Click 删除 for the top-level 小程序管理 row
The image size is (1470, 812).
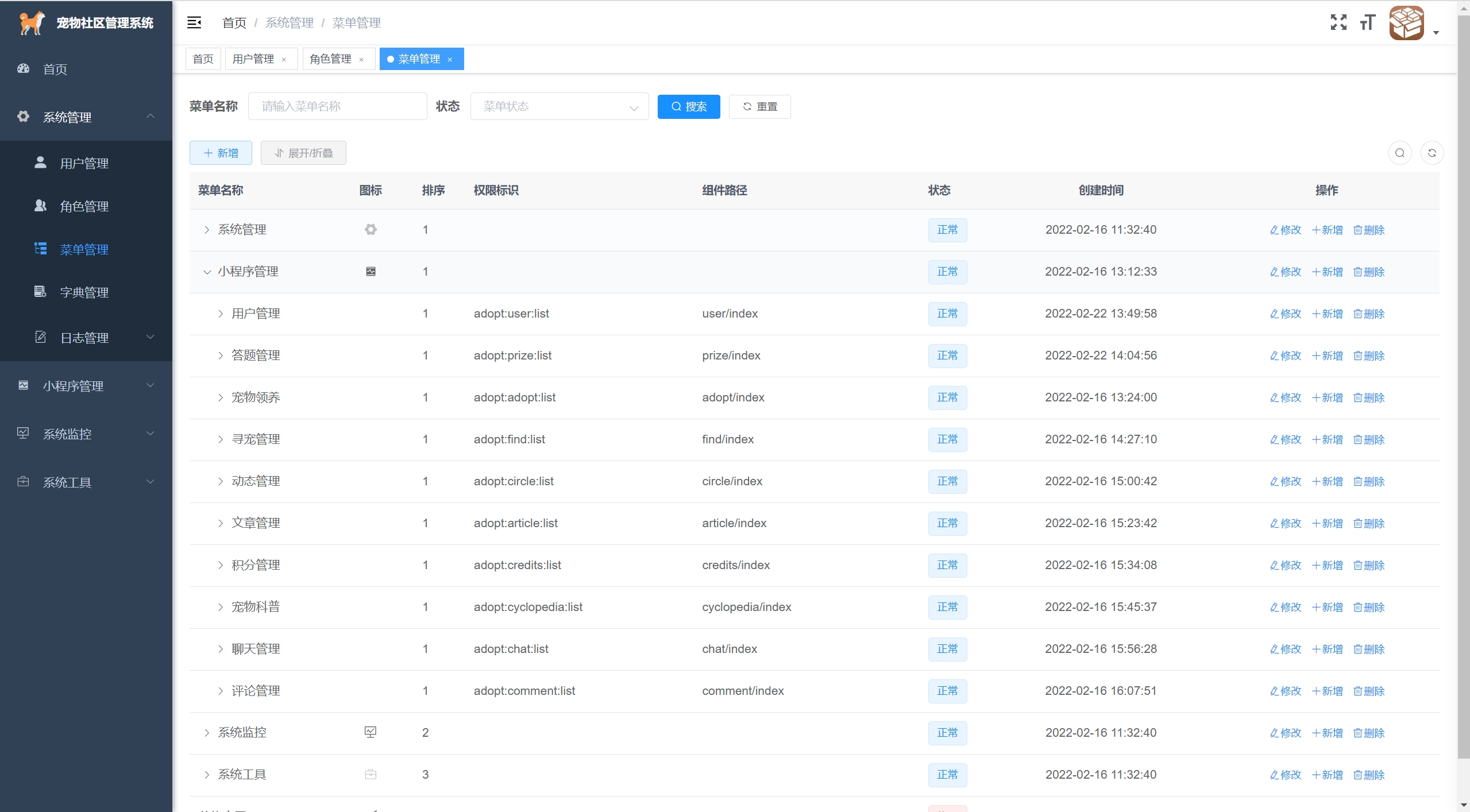pos(1369,272)
